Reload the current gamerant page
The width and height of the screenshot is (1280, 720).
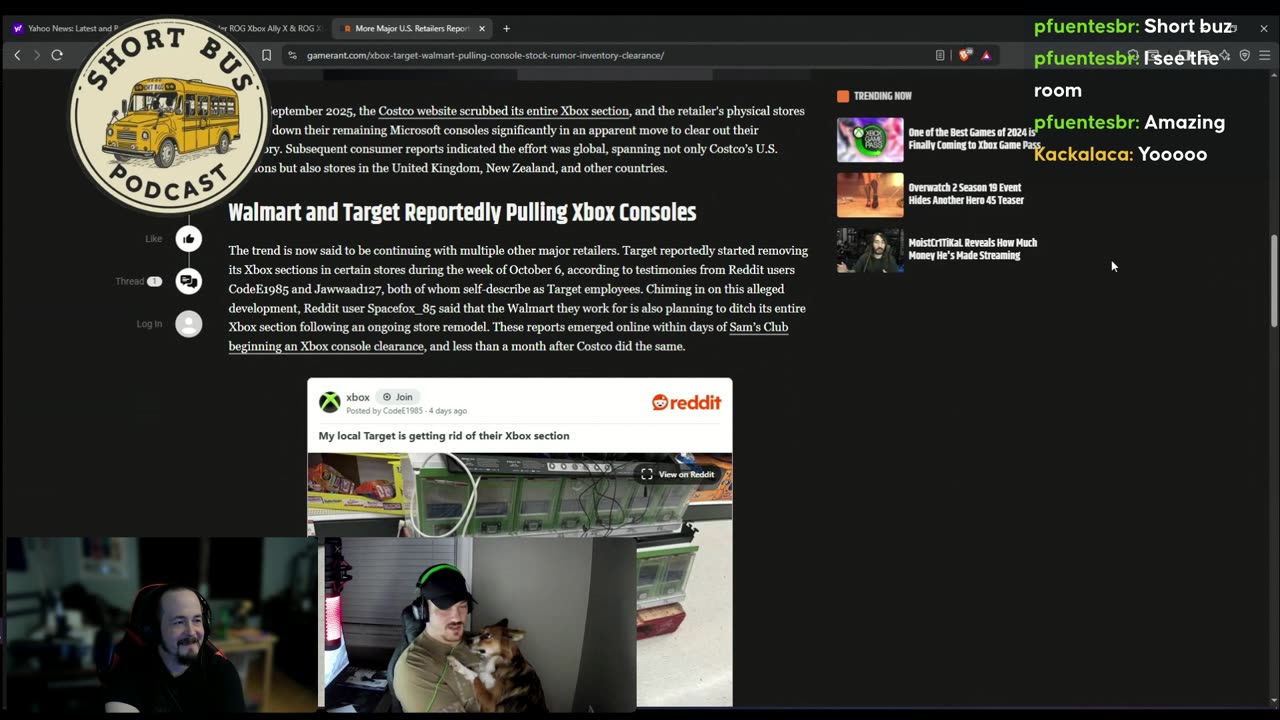coord(57,55)
